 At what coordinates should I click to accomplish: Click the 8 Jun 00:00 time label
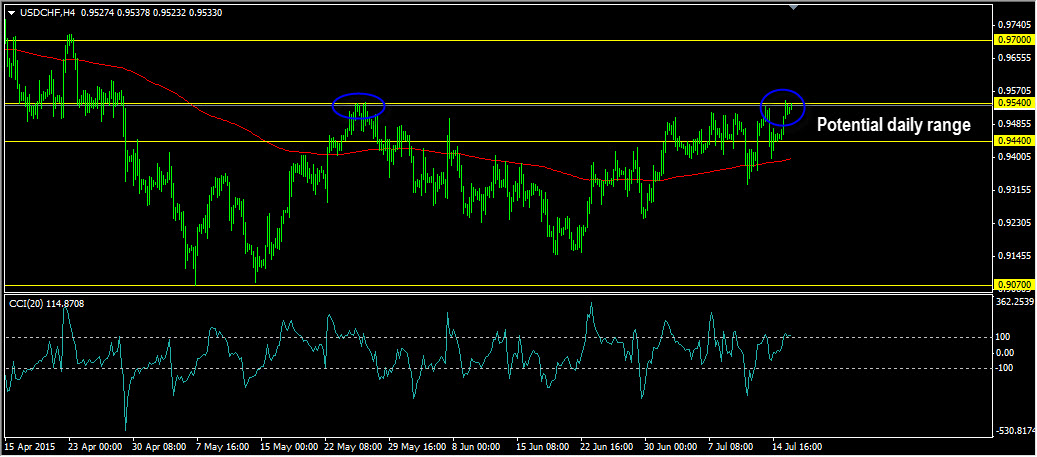click(x=478, y=447)
